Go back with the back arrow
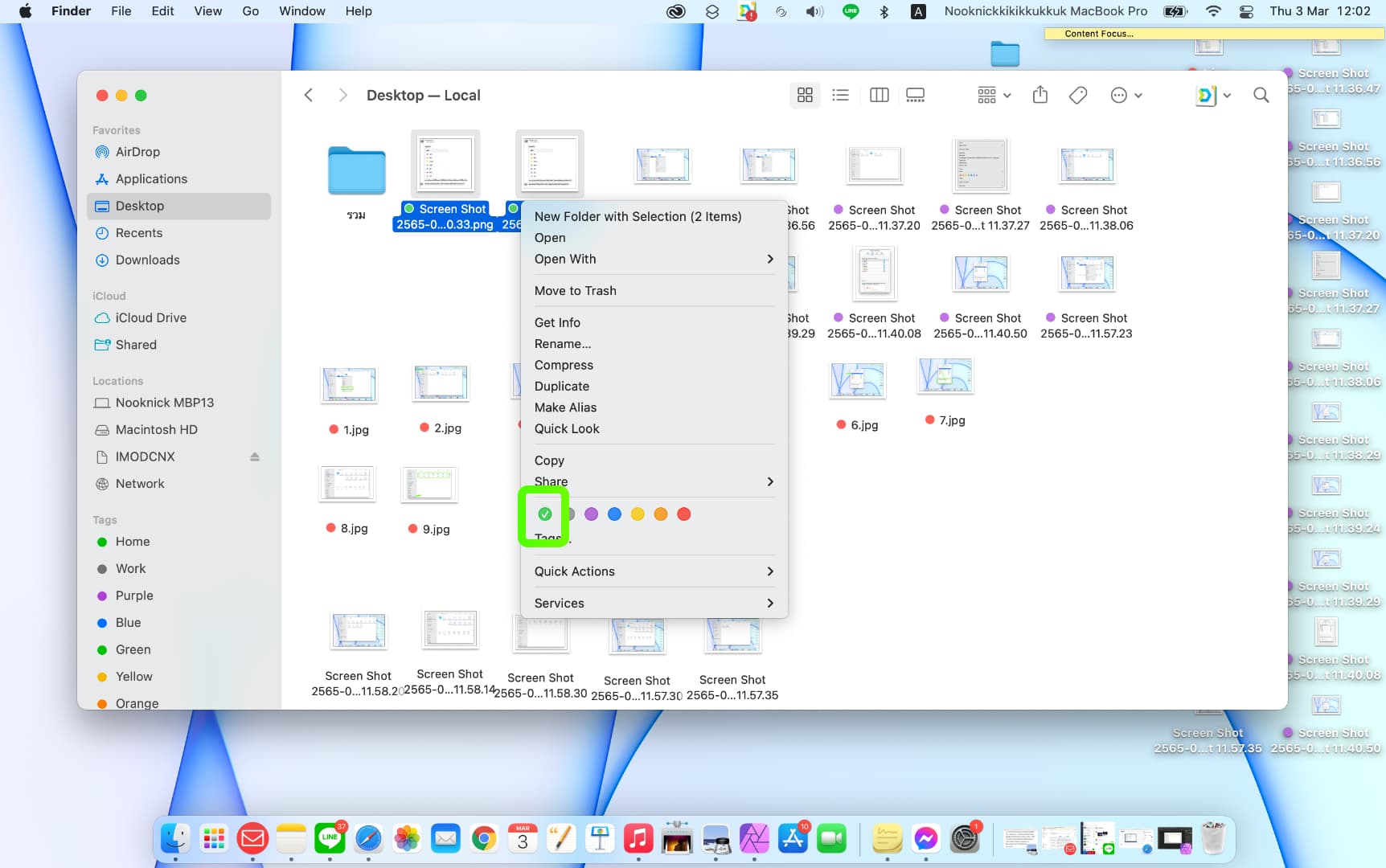Viewport: 1386px width, 868px height. (309, 96)
